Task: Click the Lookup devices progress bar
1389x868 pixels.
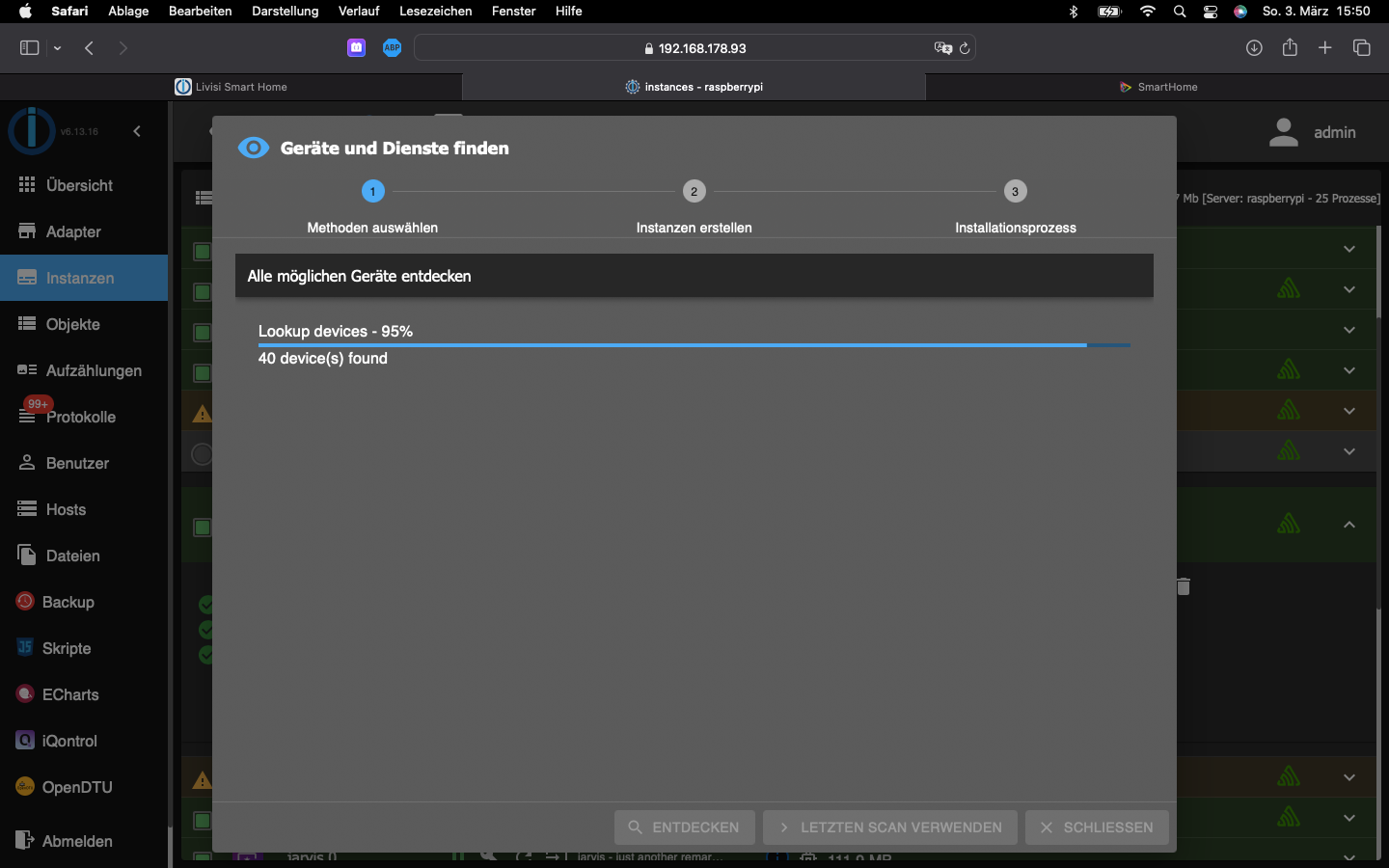Action: click(694, 344)
